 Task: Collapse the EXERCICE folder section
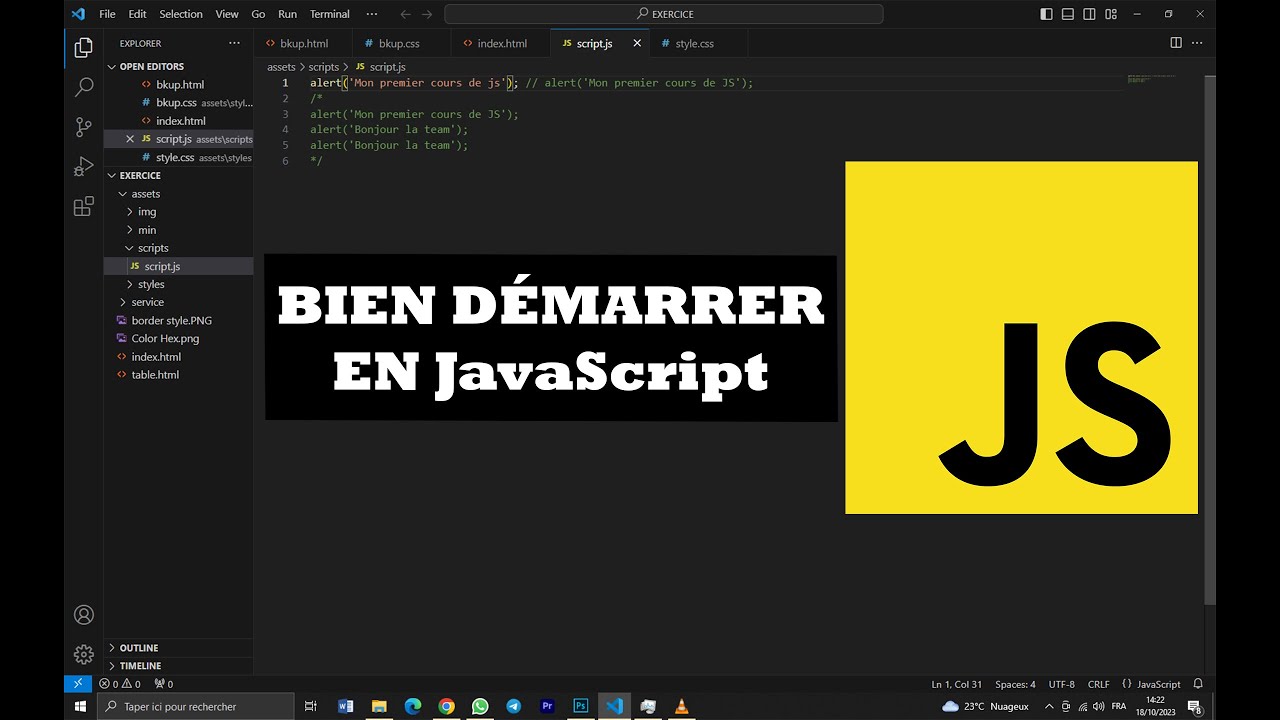(178, 175)
